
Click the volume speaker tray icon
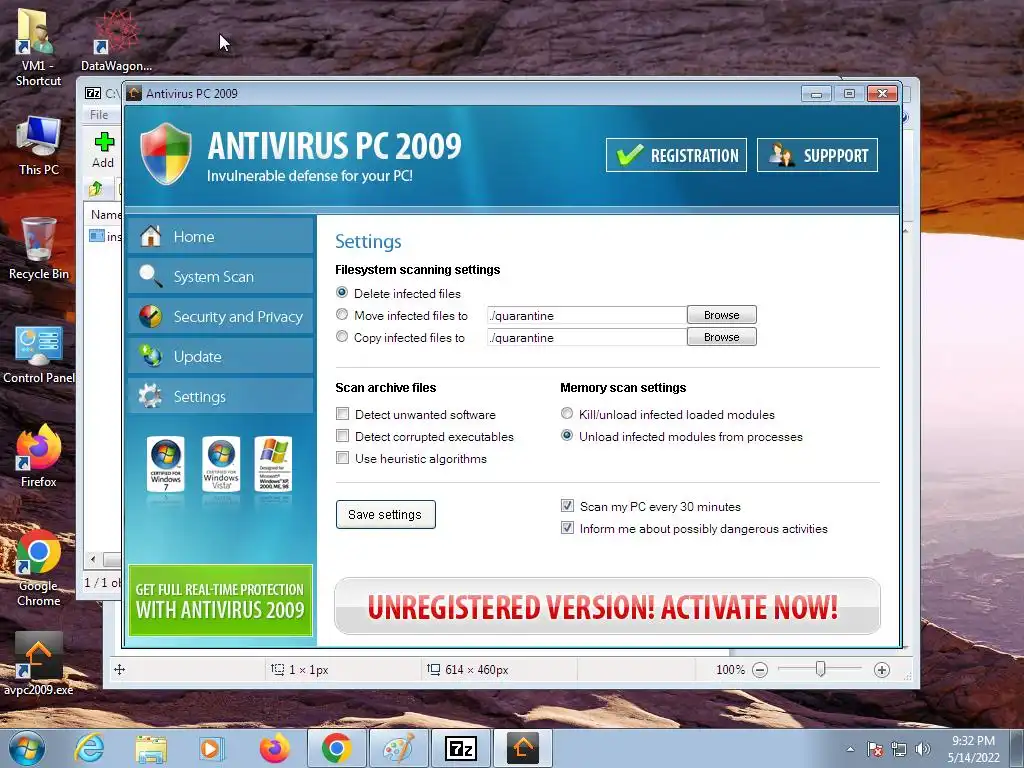(x=923, y=749)
